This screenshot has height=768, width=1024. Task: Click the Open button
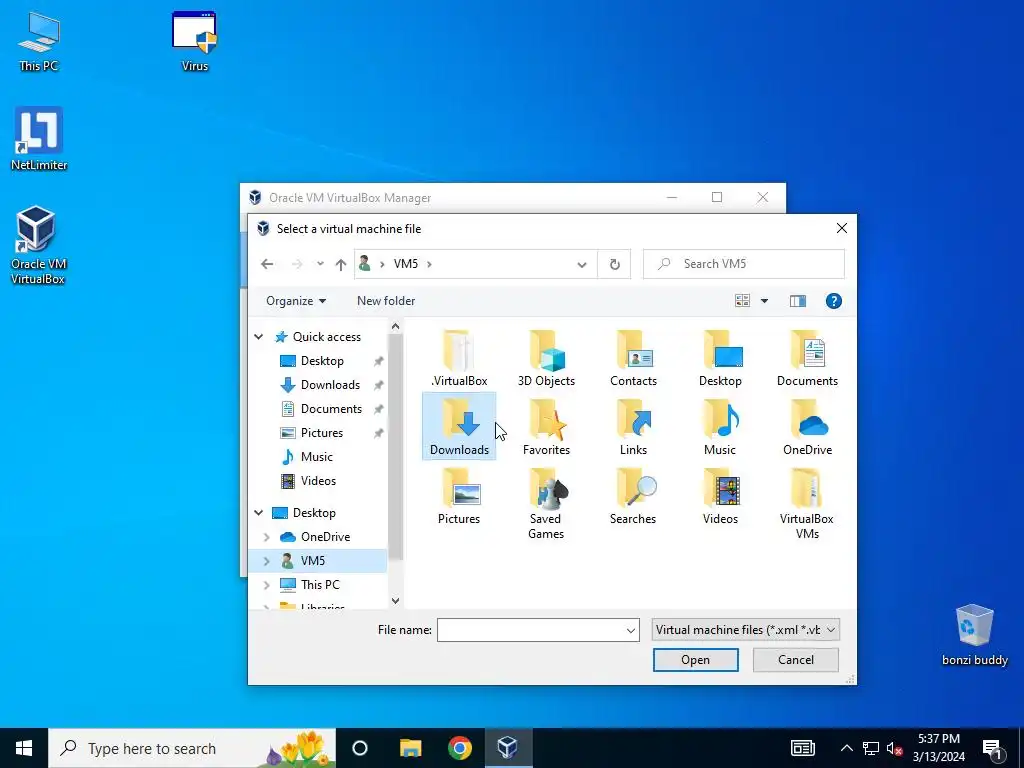point(696,660)
